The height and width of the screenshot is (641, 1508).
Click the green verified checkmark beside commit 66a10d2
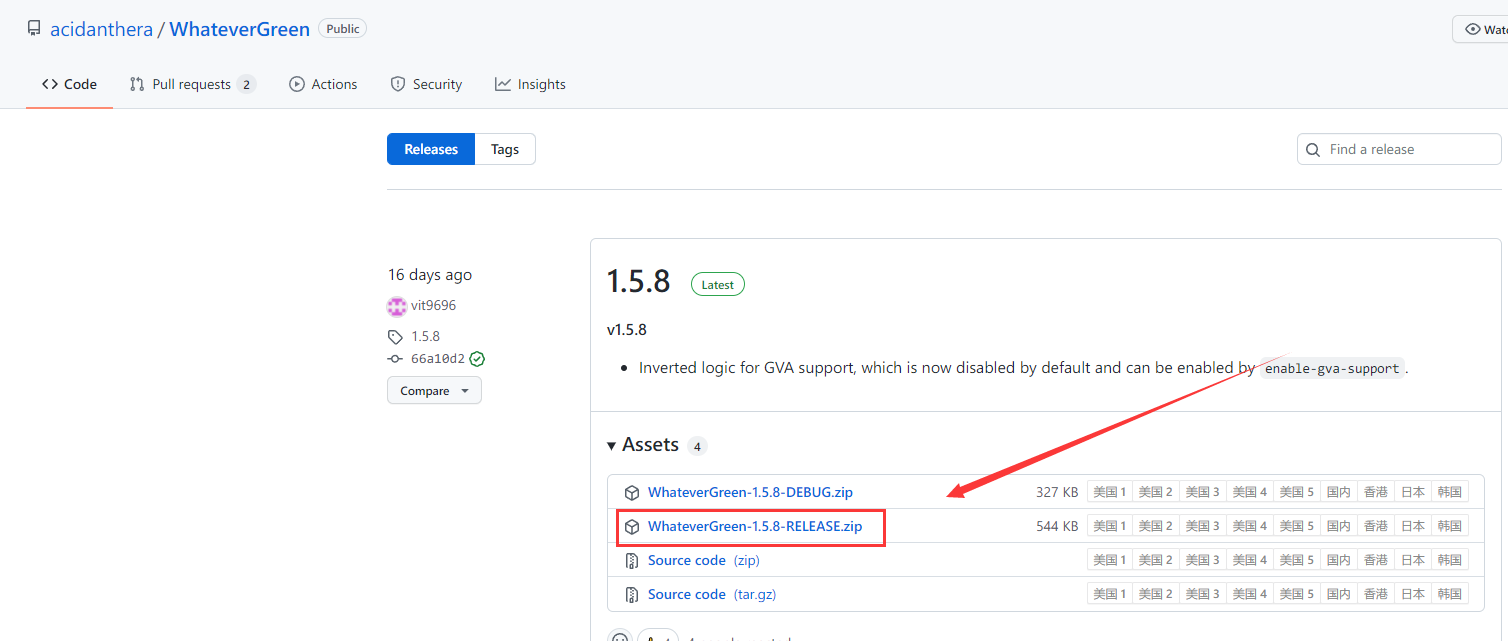point(477,359)
